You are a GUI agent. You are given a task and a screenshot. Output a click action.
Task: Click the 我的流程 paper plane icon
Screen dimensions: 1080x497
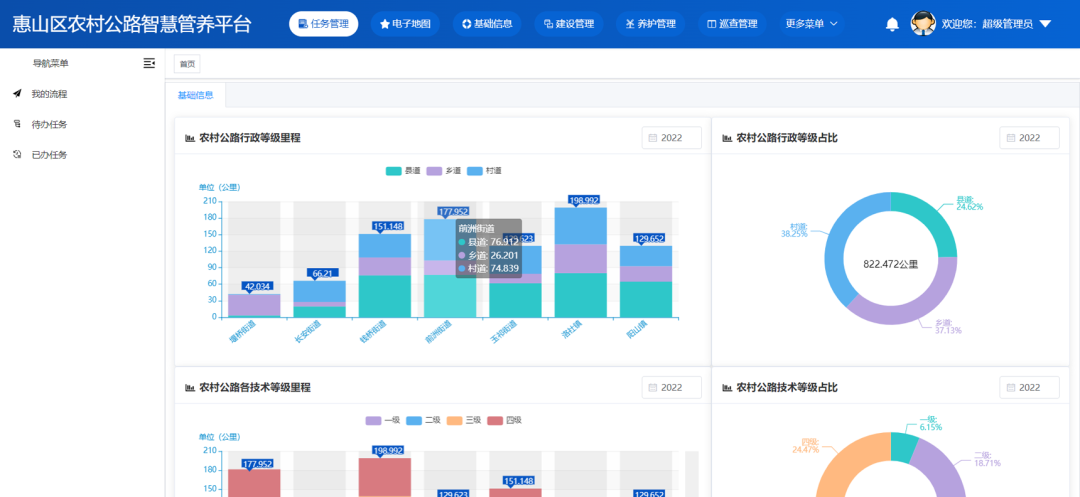17,94
